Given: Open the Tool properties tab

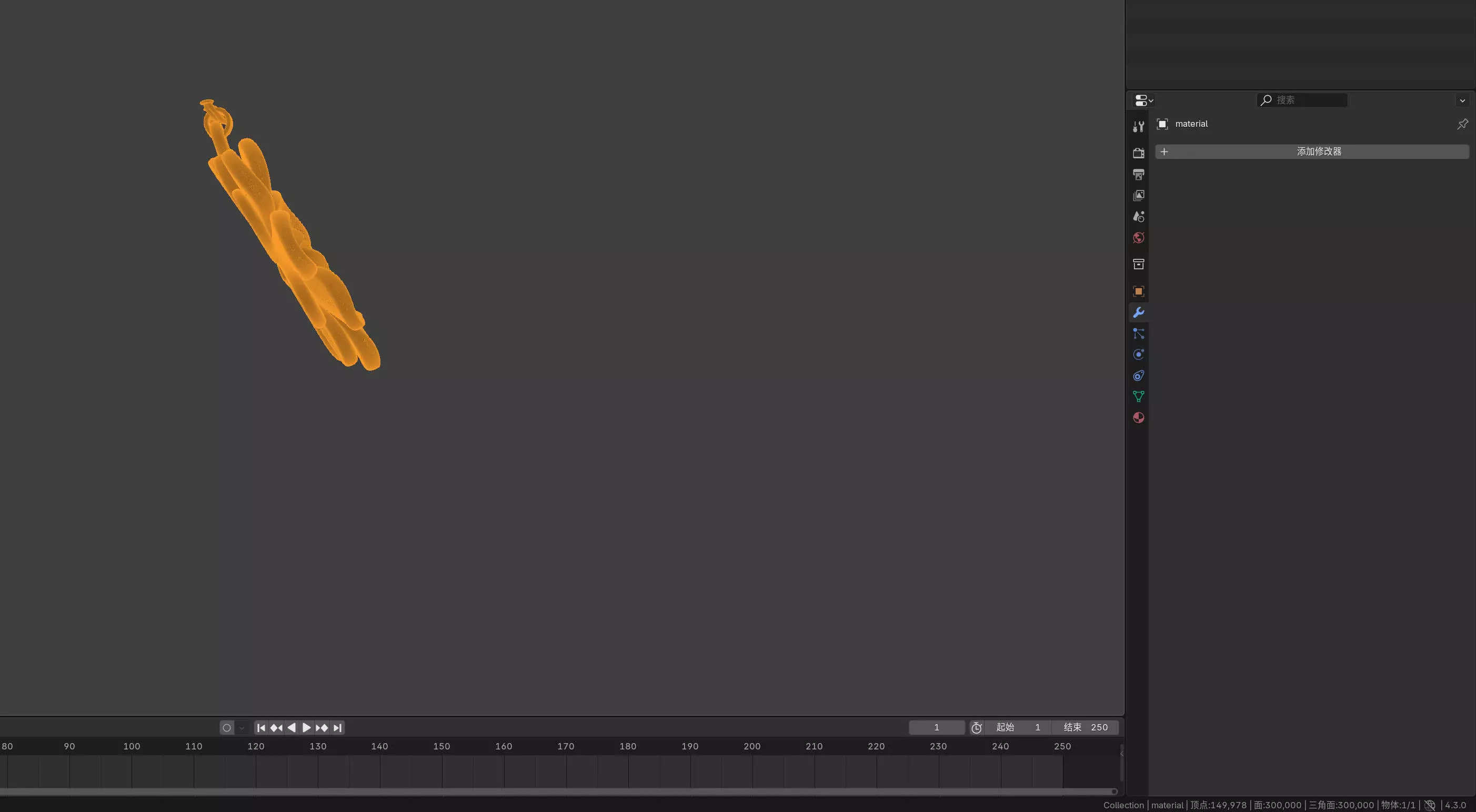Looking at the screenshot, I should coord(1139,127).
